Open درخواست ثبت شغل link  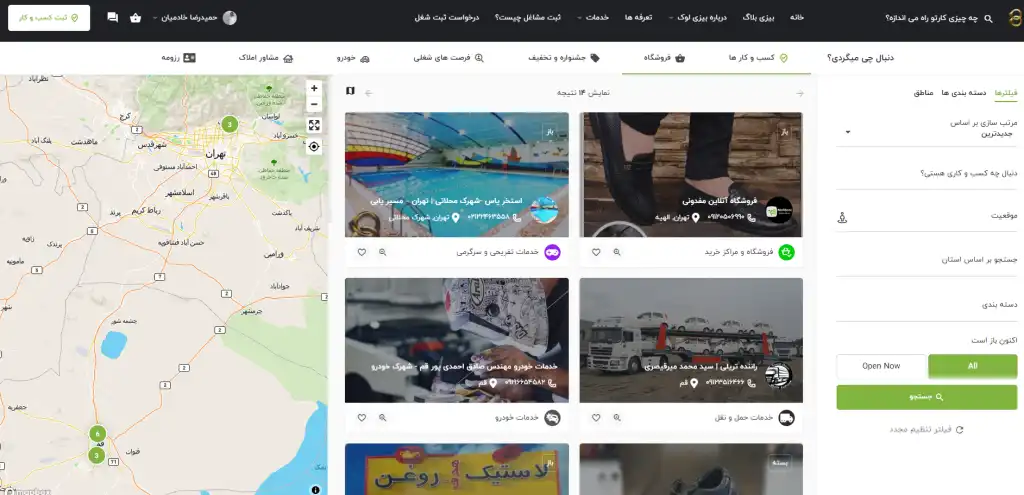click(x=447, y=18)
